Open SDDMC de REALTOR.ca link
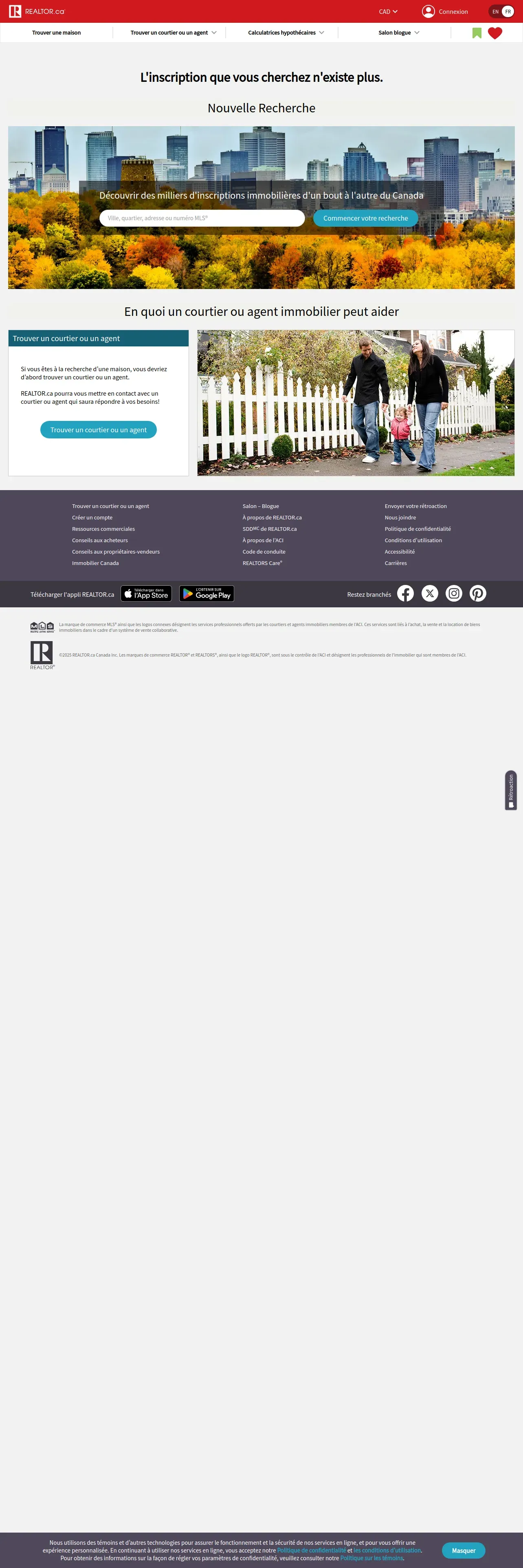Viewport: 523px width, 1568px height. click(x=270, y=529)
